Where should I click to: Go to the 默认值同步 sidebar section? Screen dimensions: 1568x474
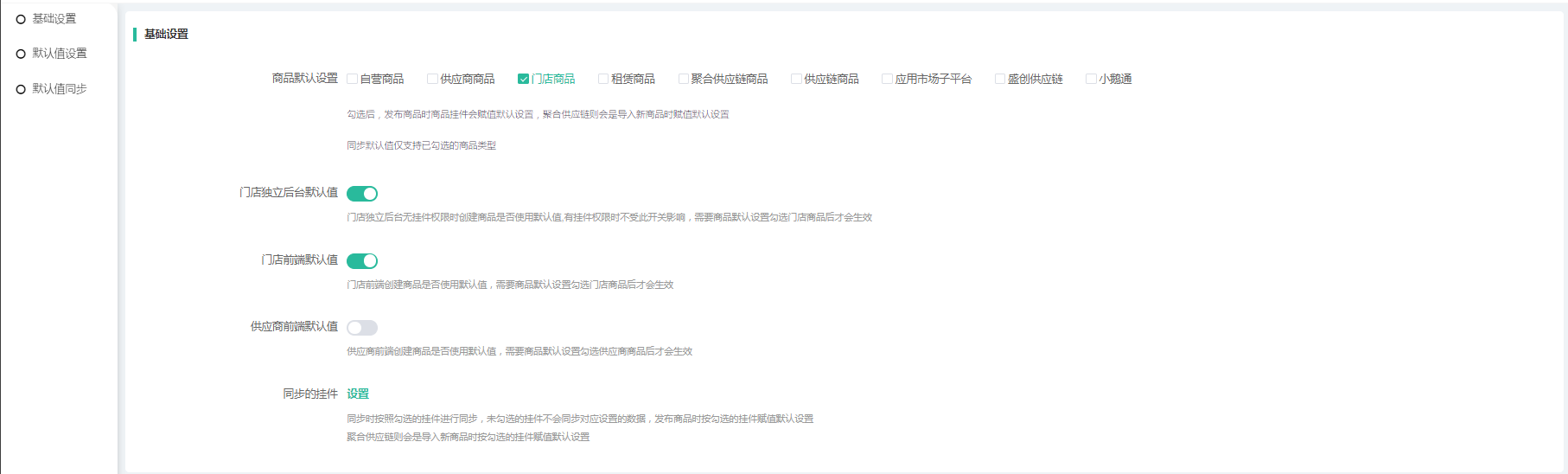coord(59,89)
